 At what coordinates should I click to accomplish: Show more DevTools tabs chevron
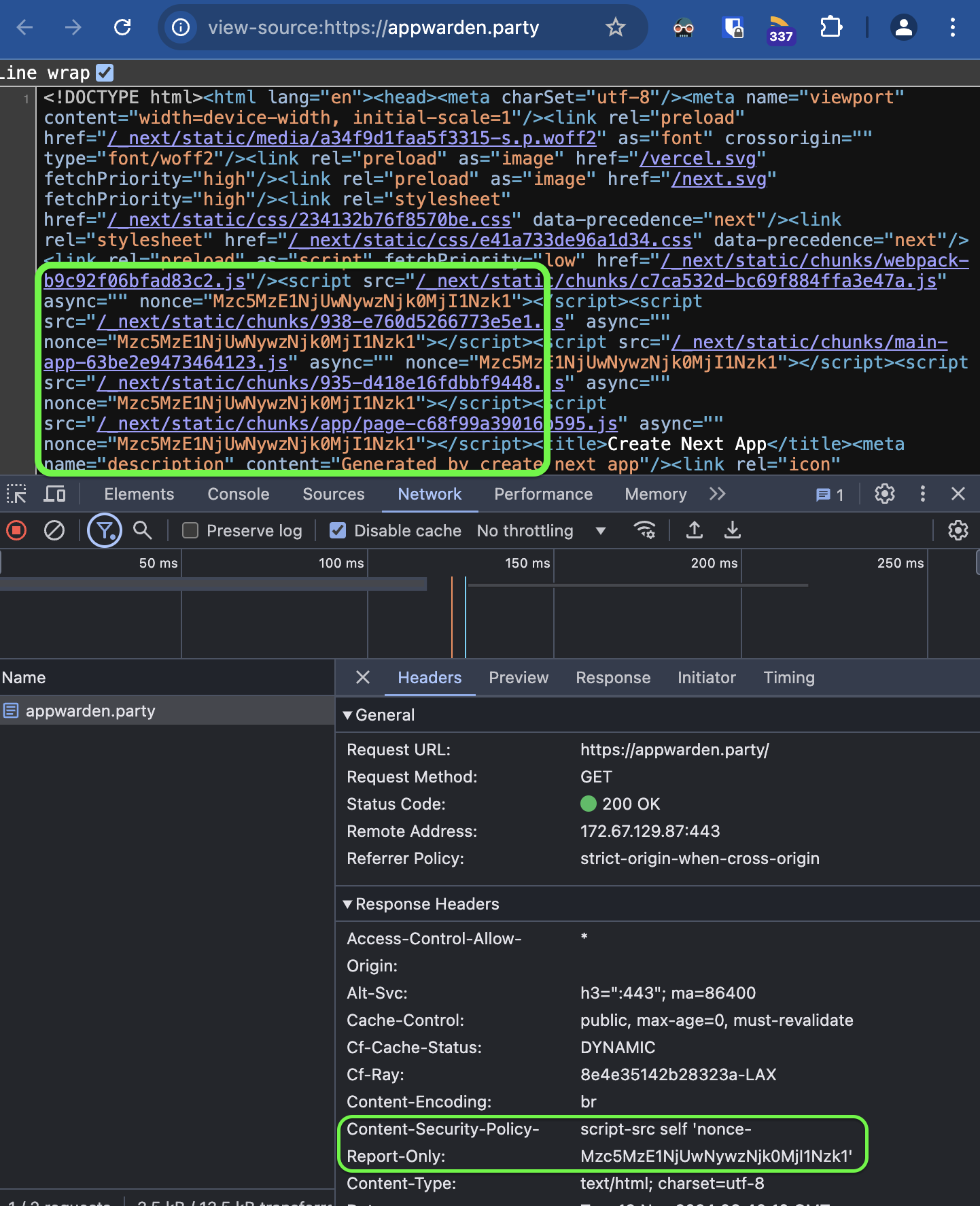[718, 494]
